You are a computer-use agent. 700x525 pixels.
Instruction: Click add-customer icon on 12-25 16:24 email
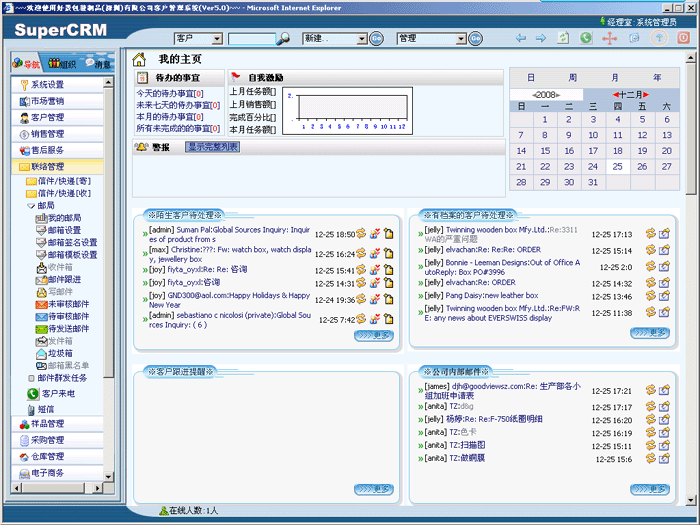click(x=375, y=253)
